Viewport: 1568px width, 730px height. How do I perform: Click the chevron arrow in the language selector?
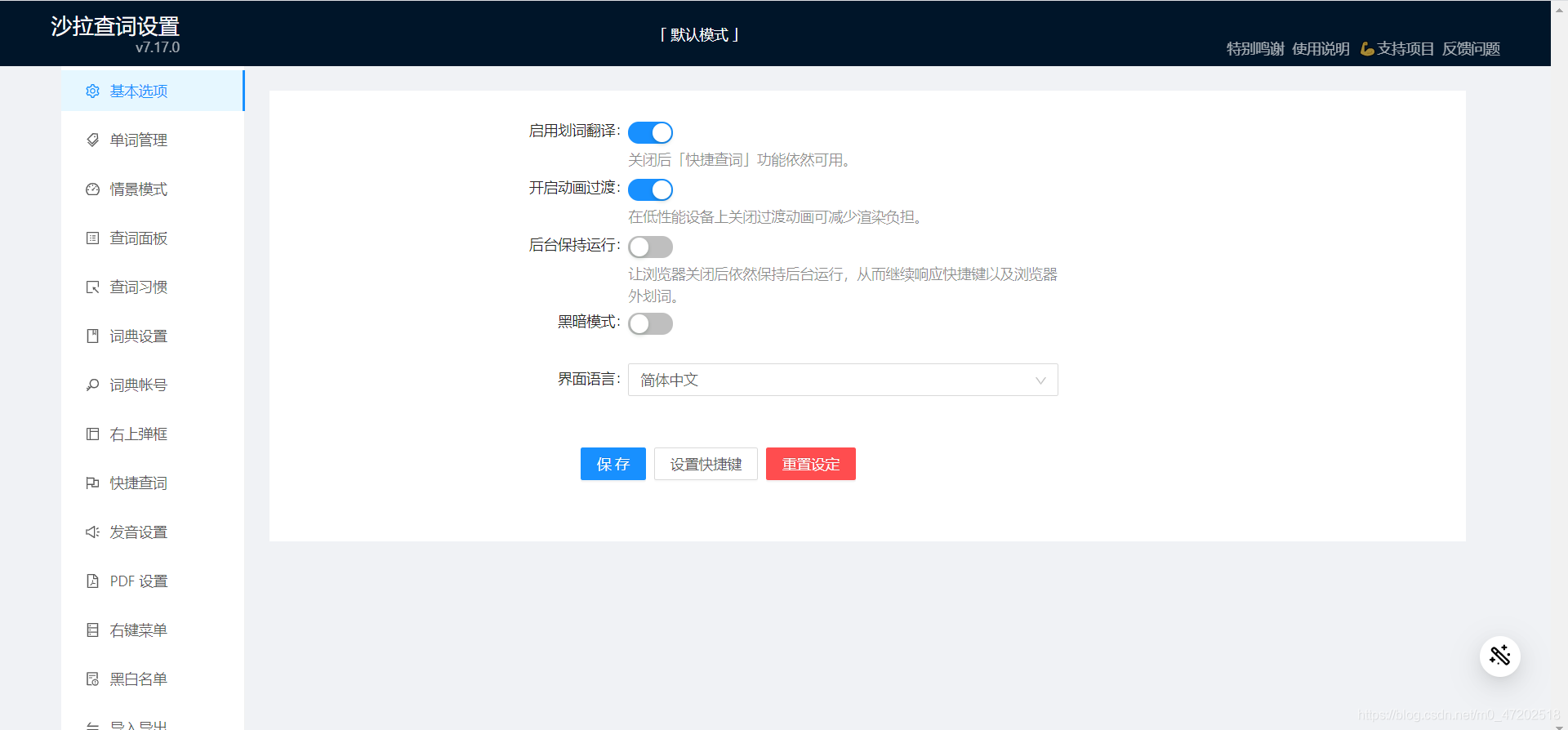[x=1040, y=381]
